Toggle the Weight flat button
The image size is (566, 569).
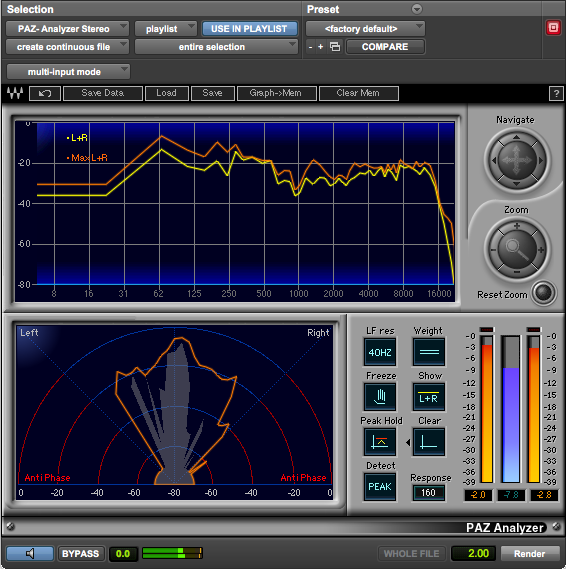click(x=429, y=352)
